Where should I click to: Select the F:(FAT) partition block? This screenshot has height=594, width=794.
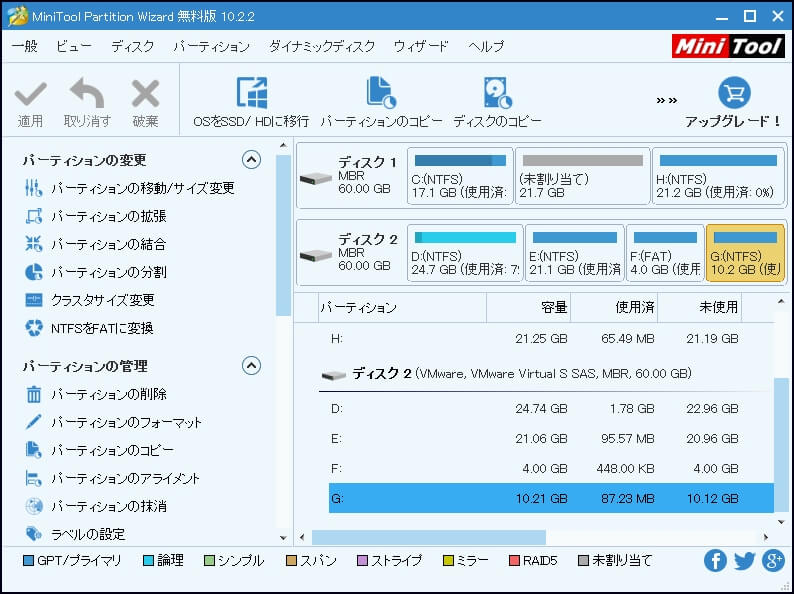coord(665,253)
